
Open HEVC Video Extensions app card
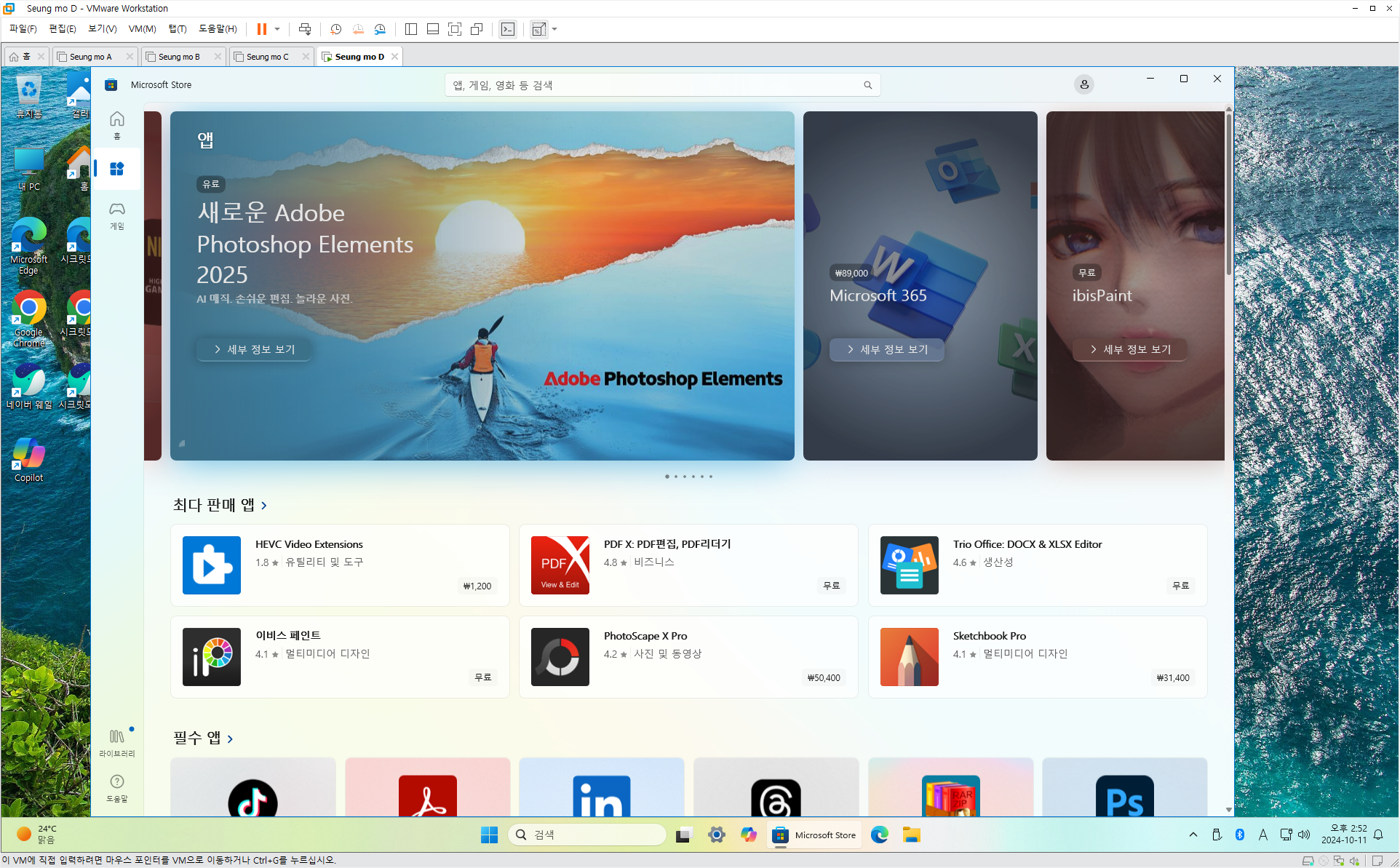340,565
